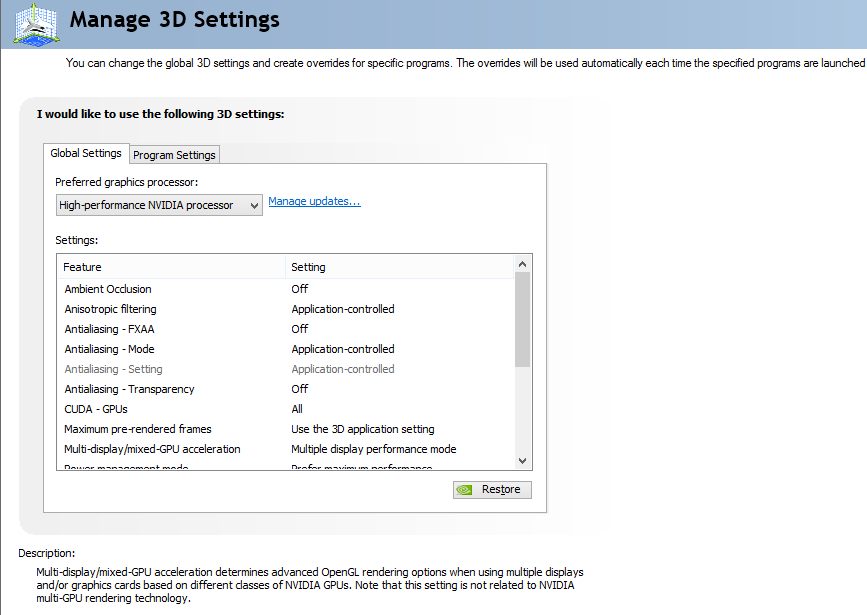Click the settings list scrollbar thumb
This screenshot has height=615, width=867.
pyautogui.click(x=523, y=320)
